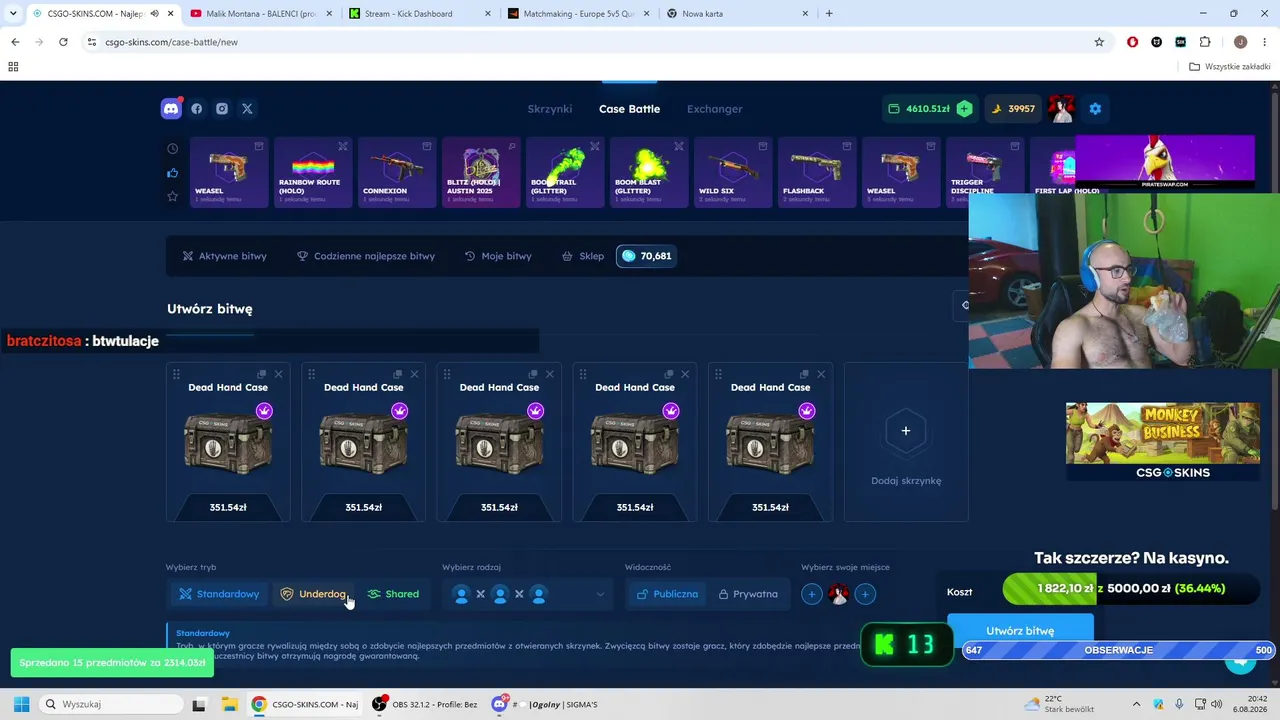The width and height of the screenshot is (1280, 720).
Task: Open the Connexion drop card
Action: (x=397, y=172)
